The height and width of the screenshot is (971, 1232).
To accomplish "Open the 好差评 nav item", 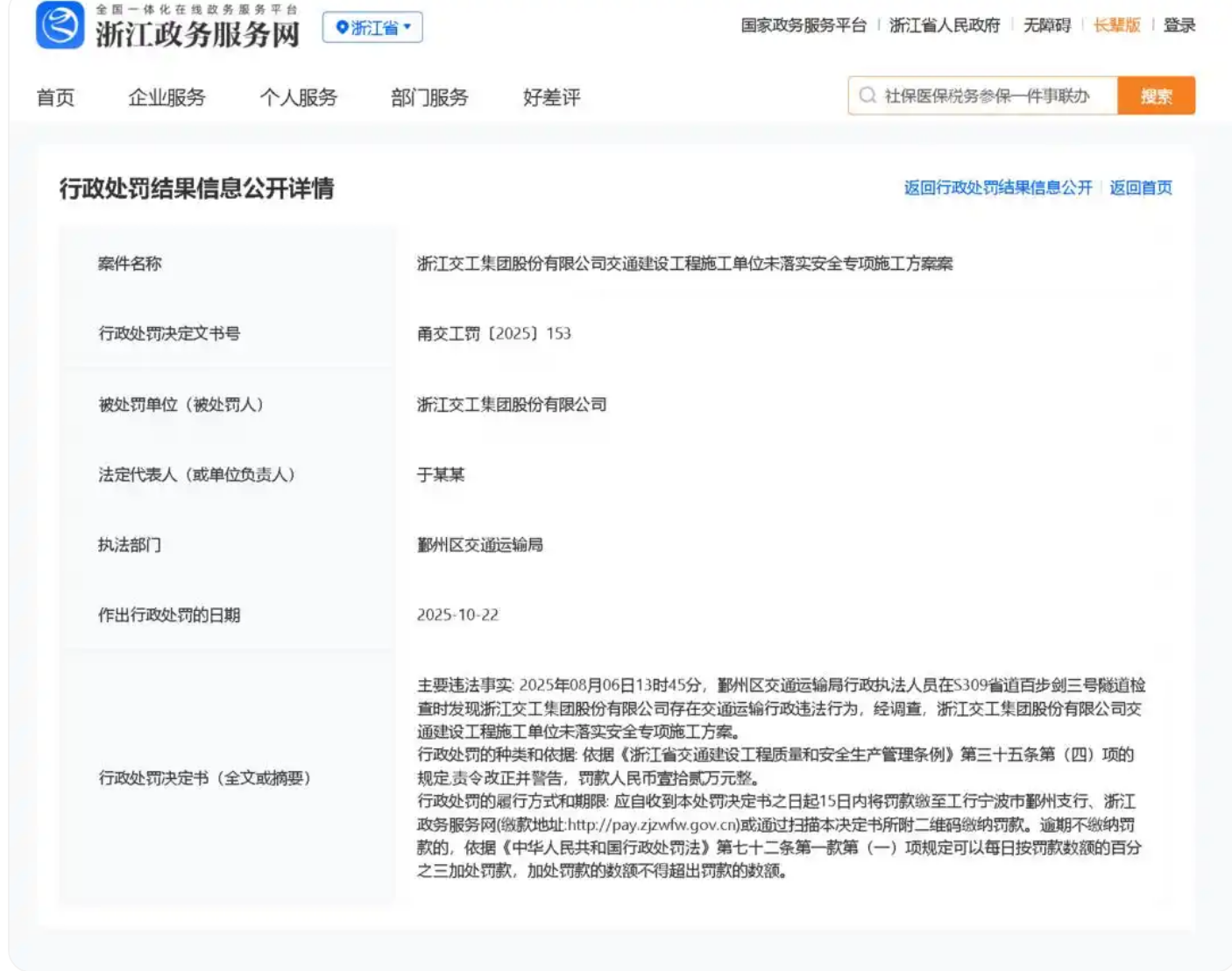I will pos(551,97).
